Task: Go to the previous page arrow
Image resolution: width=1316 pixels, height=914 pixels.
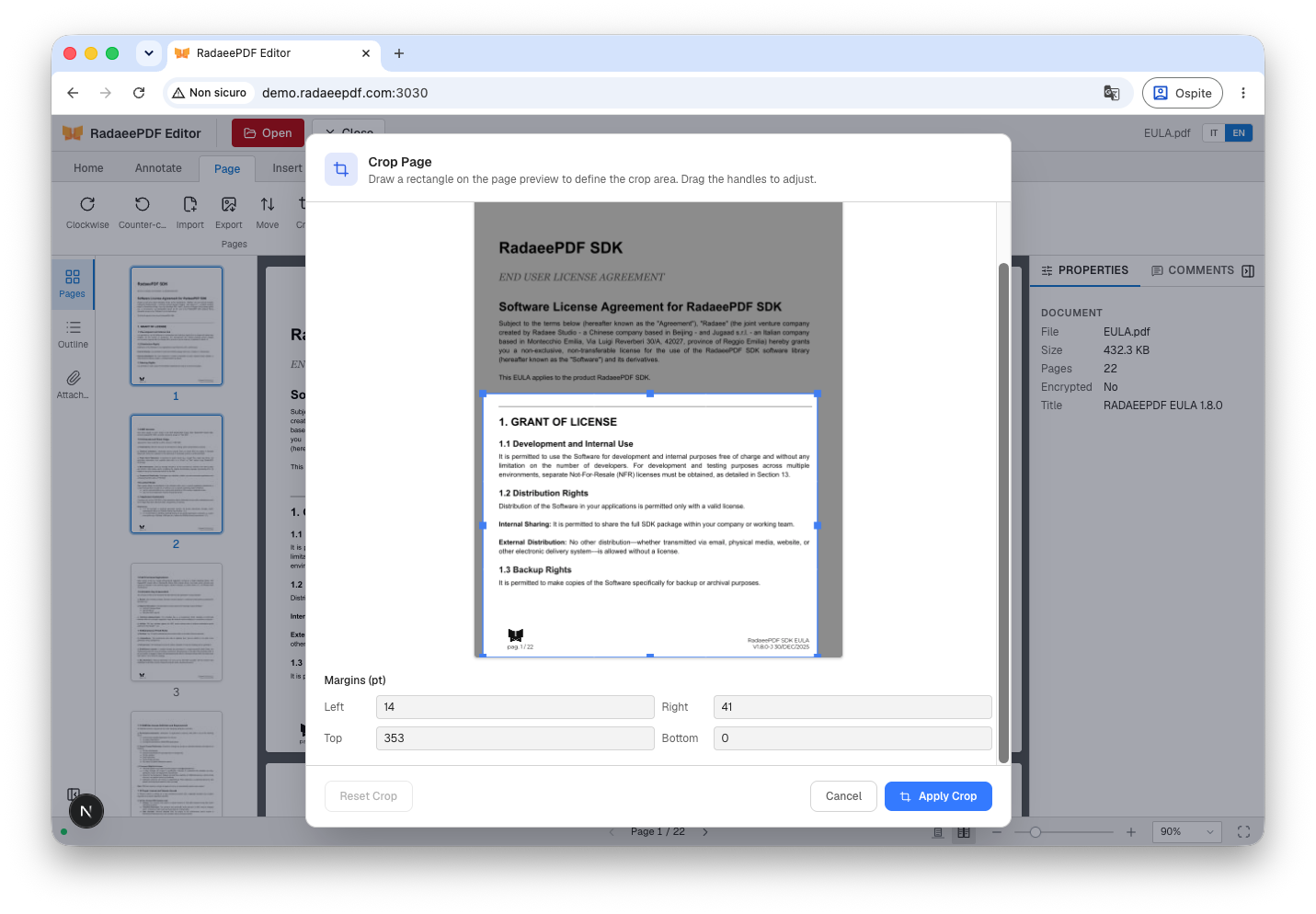Action: [612, 832]
